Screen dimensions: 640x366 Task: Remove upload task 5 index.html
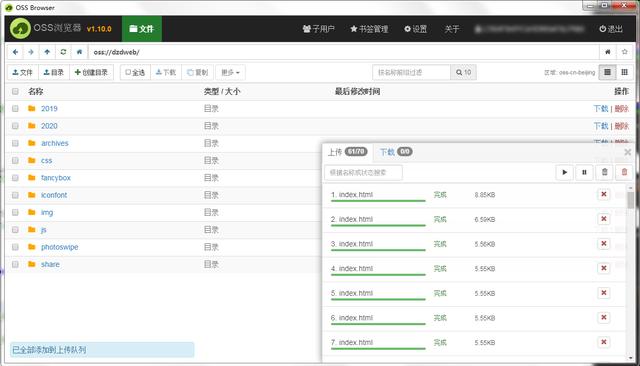[604, 293]
